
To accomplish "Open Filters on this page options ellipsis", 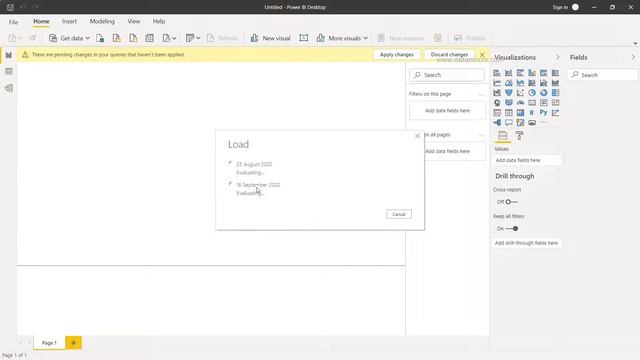I will coord(481,94).
